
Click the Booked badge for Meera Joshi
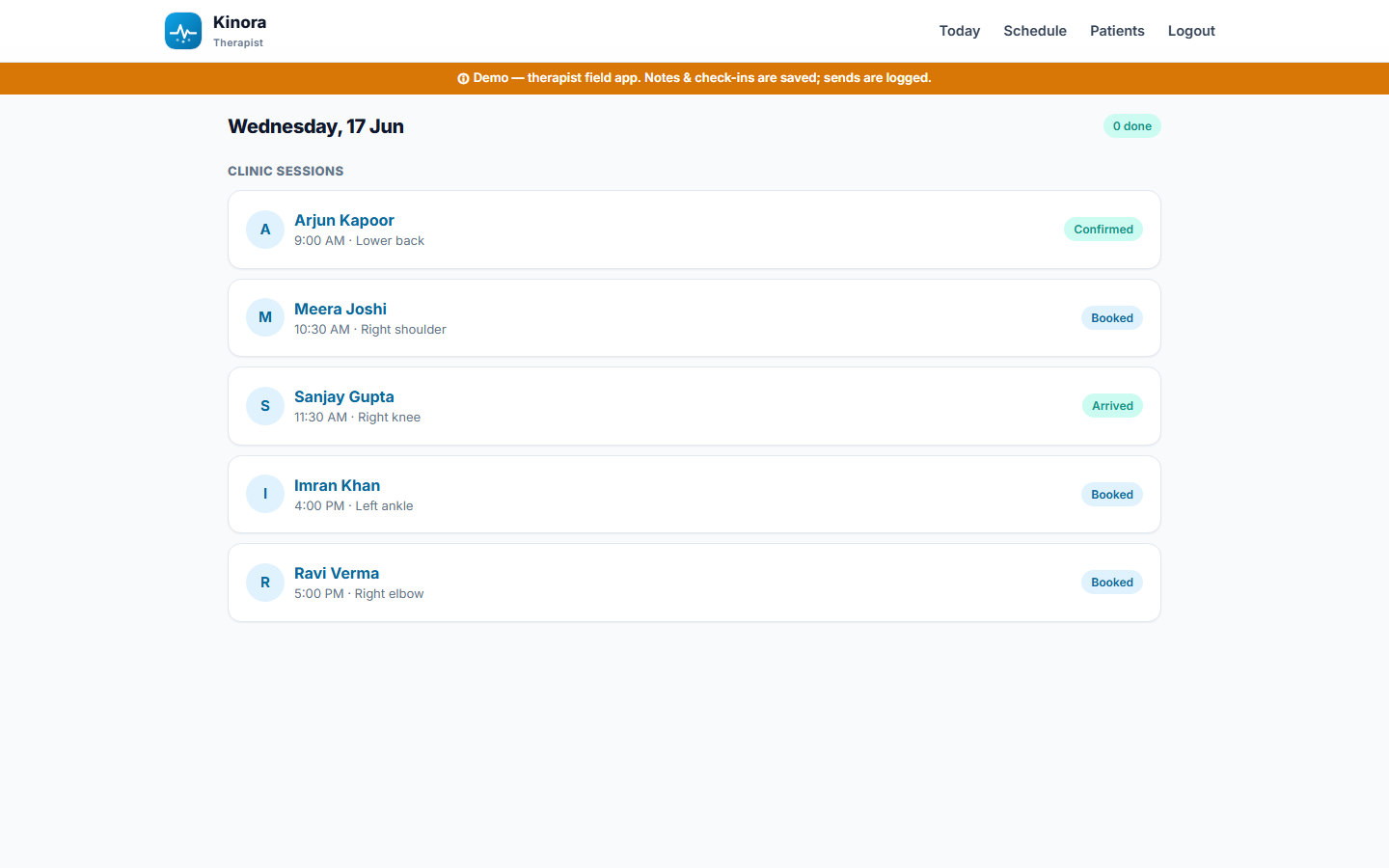click(x=1112, y=318)
